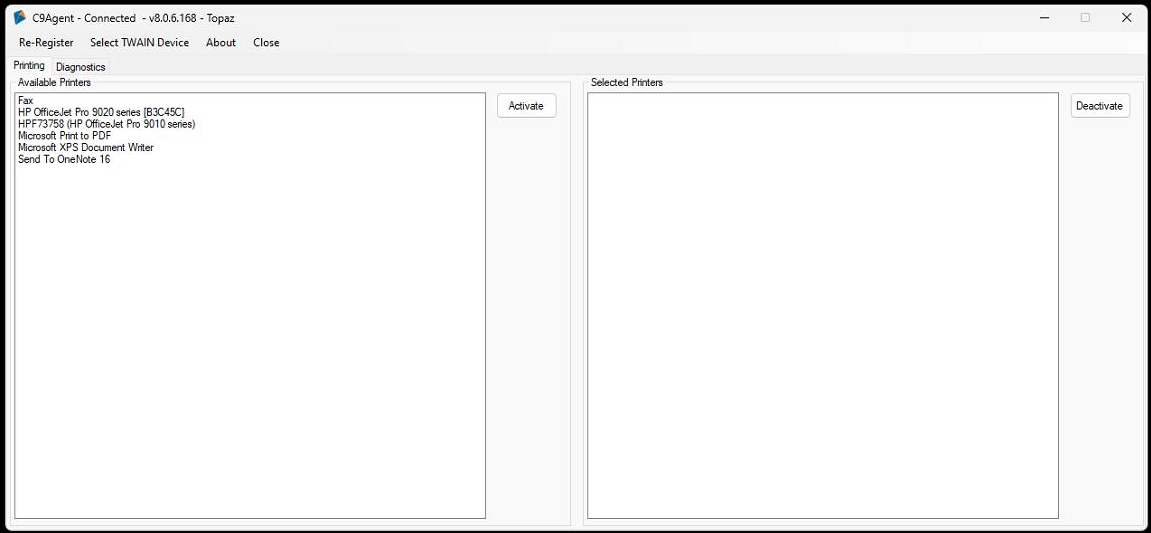Screen dimensions: 1151x533
Task: Select HPF73758 HP OfficeJet Pro 9010 printer
Action: click(106, 124)
